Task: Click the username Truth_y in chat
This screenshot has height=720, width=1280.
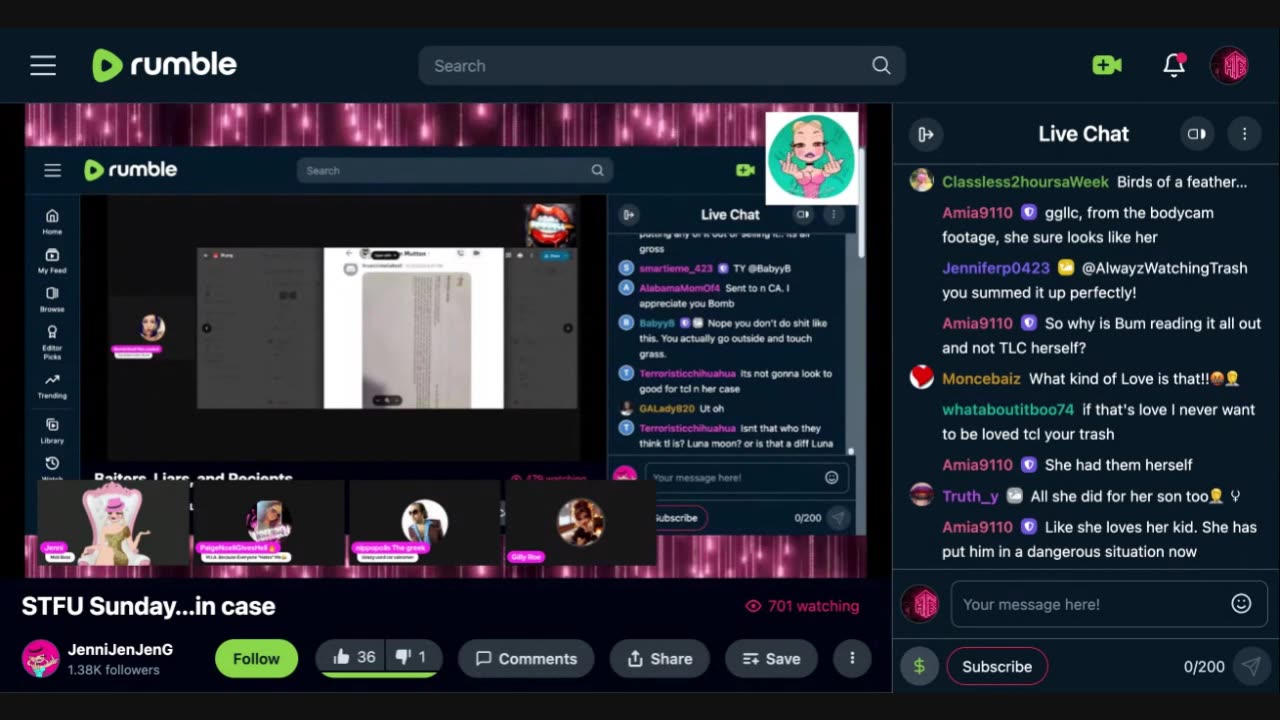Action: coord(970,496)
